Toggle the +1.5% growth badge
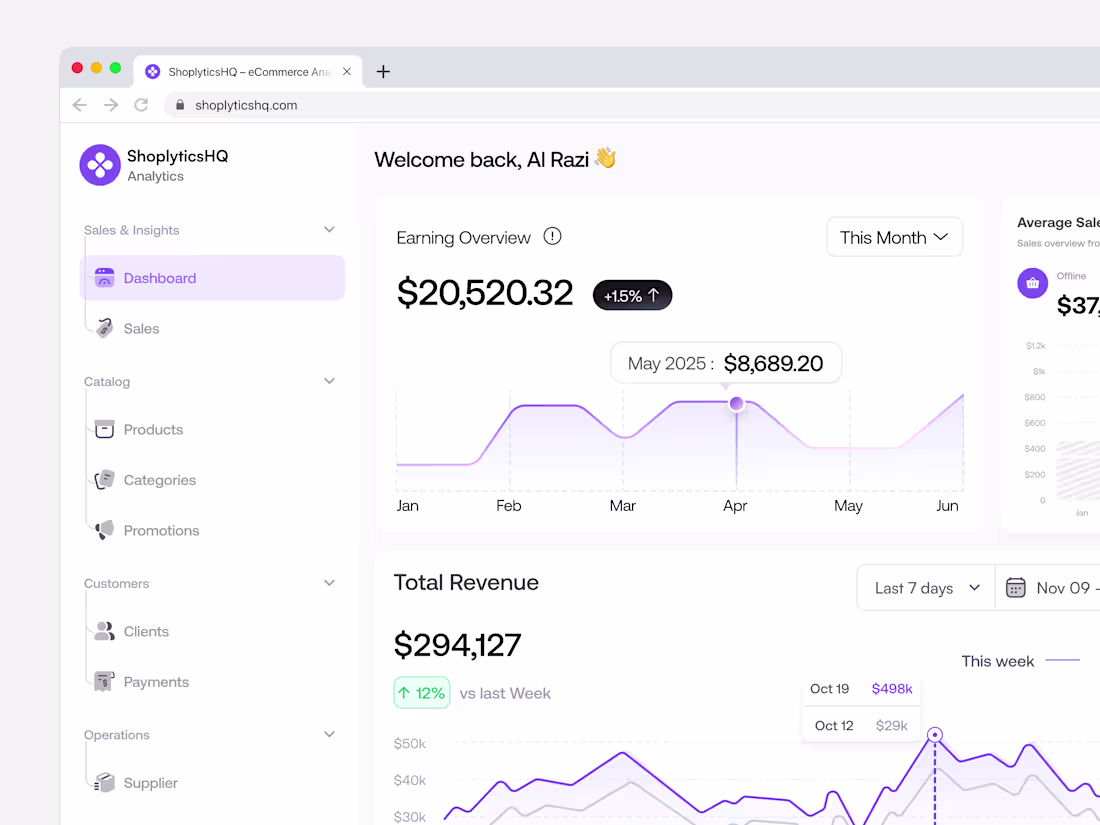The image size is (1100, 825). [x=632, y=294]
